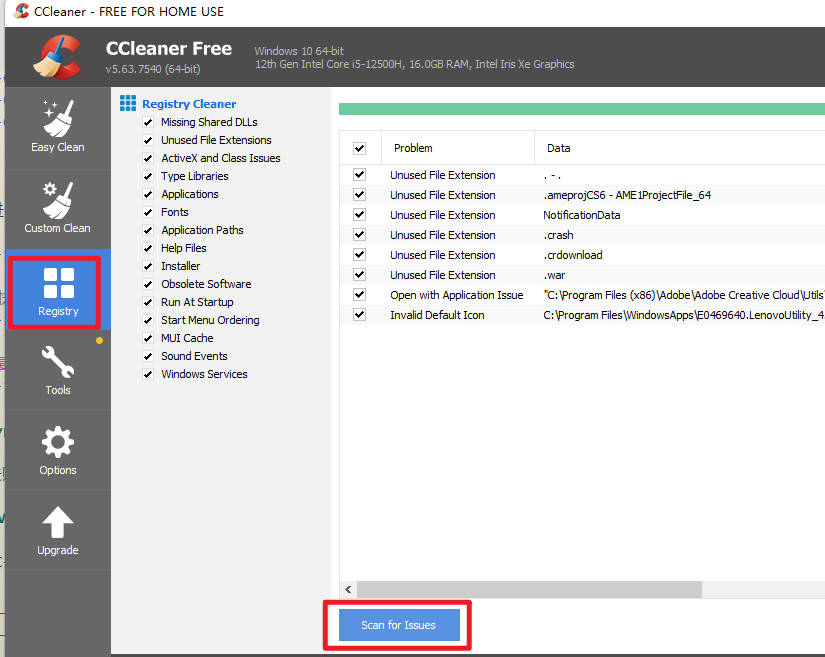
Task: Uncheck Start Menu Ordering
Action: click(x=148, y=320)
